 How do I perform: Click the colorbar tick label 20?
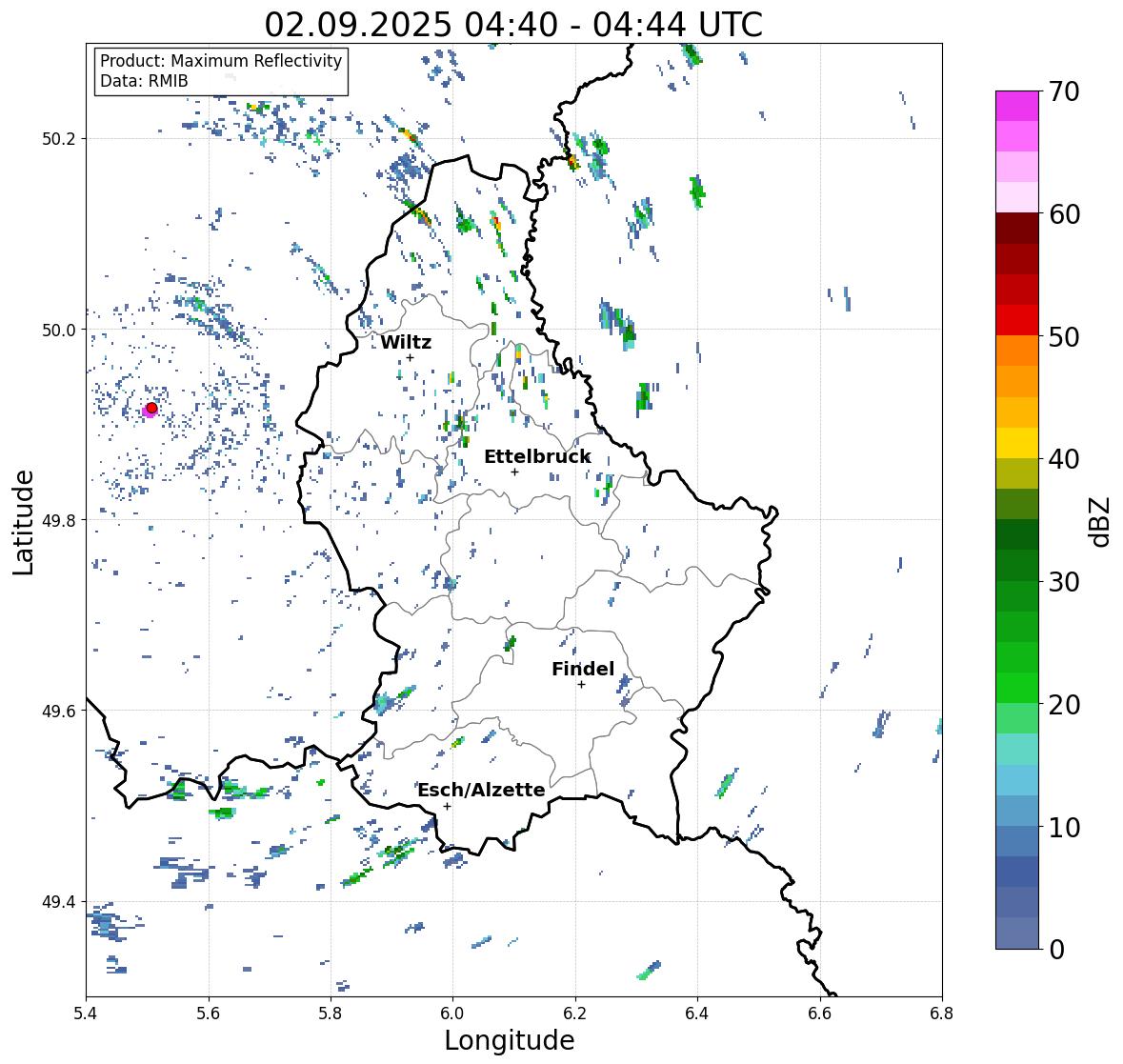1064,705
